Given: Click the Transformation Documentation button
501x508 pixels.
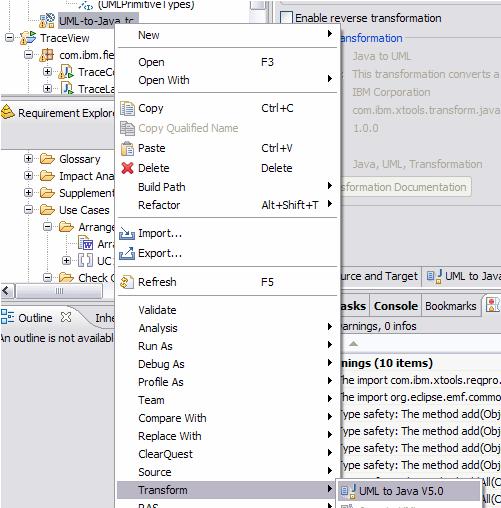Looking at the screenshot, I should pyautogui.click(x=405, y=187).
